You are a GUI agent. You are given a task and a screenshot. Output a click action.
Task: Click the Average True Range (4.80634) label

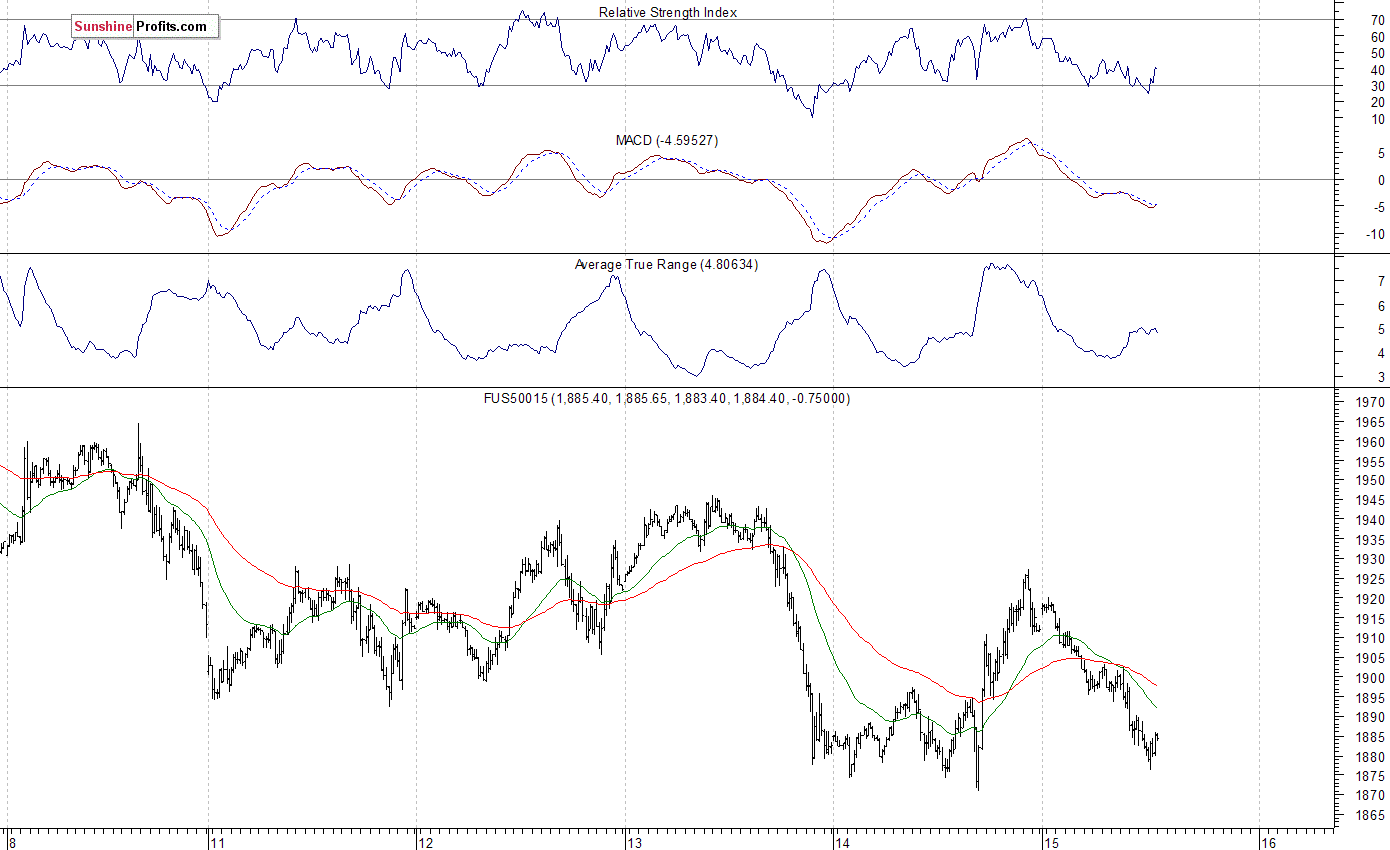click(666, 264)
